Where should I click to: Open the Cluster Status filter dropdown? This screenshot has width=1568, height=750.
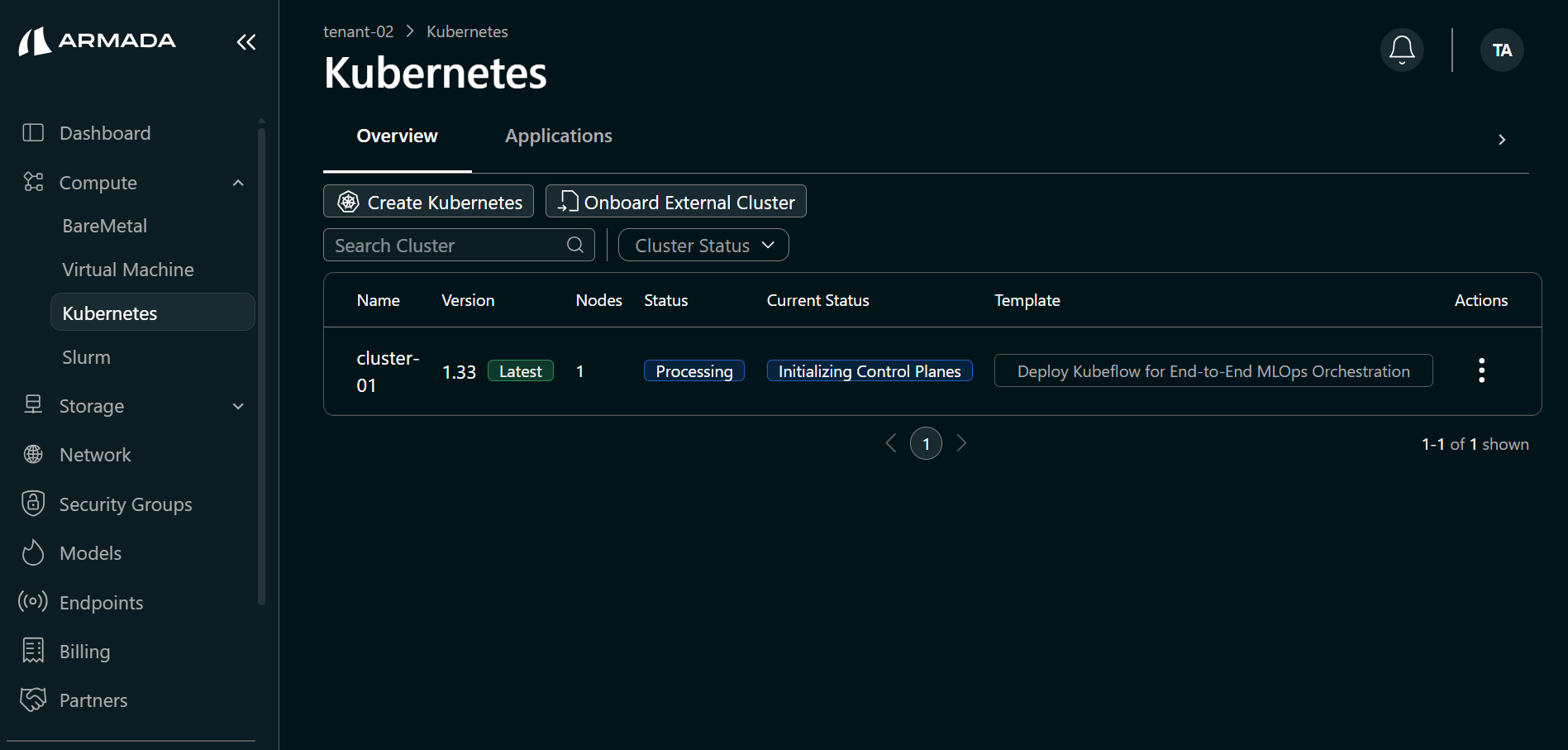coord(703,245)
